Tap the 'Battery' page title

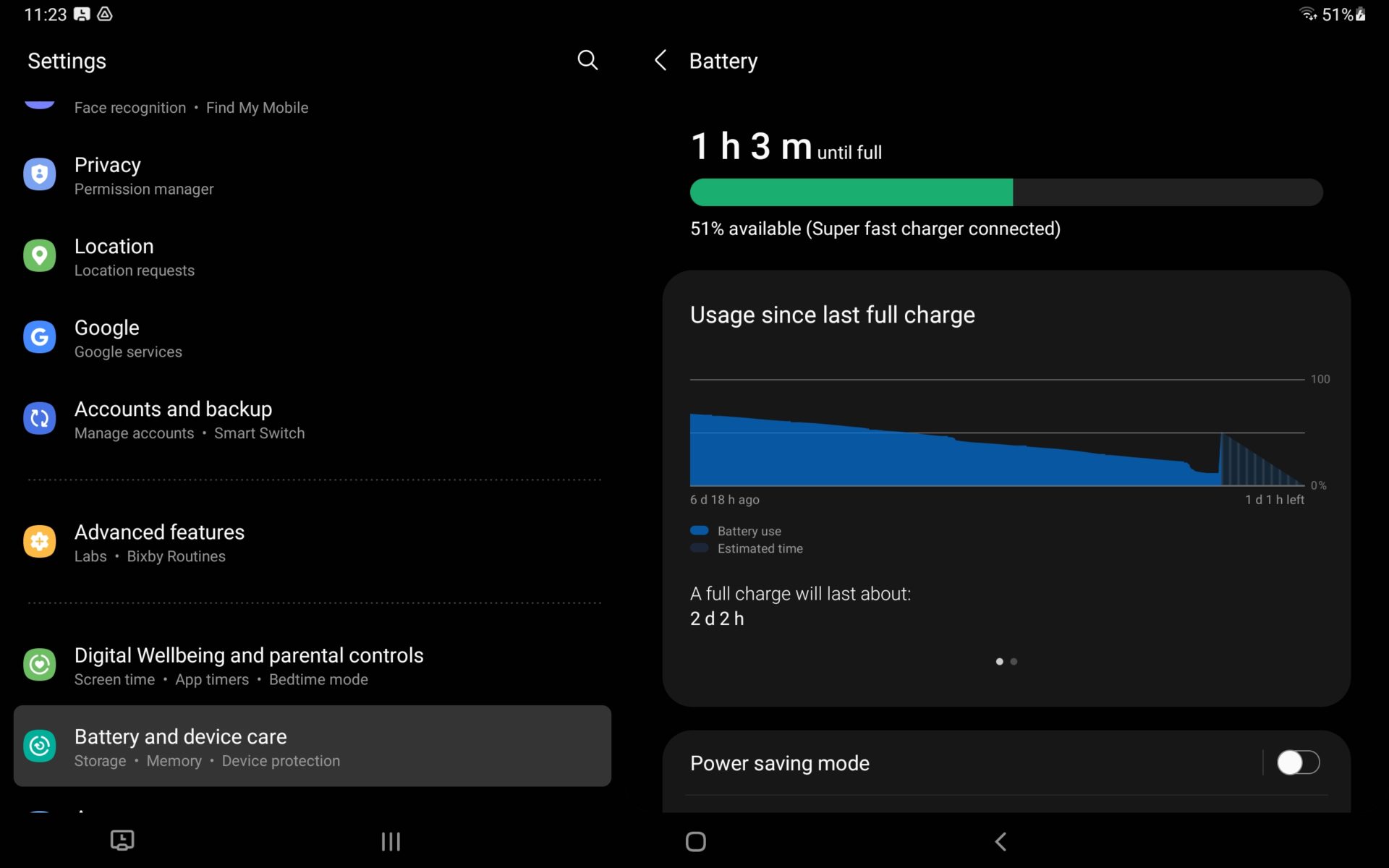(x=723, y=61)
